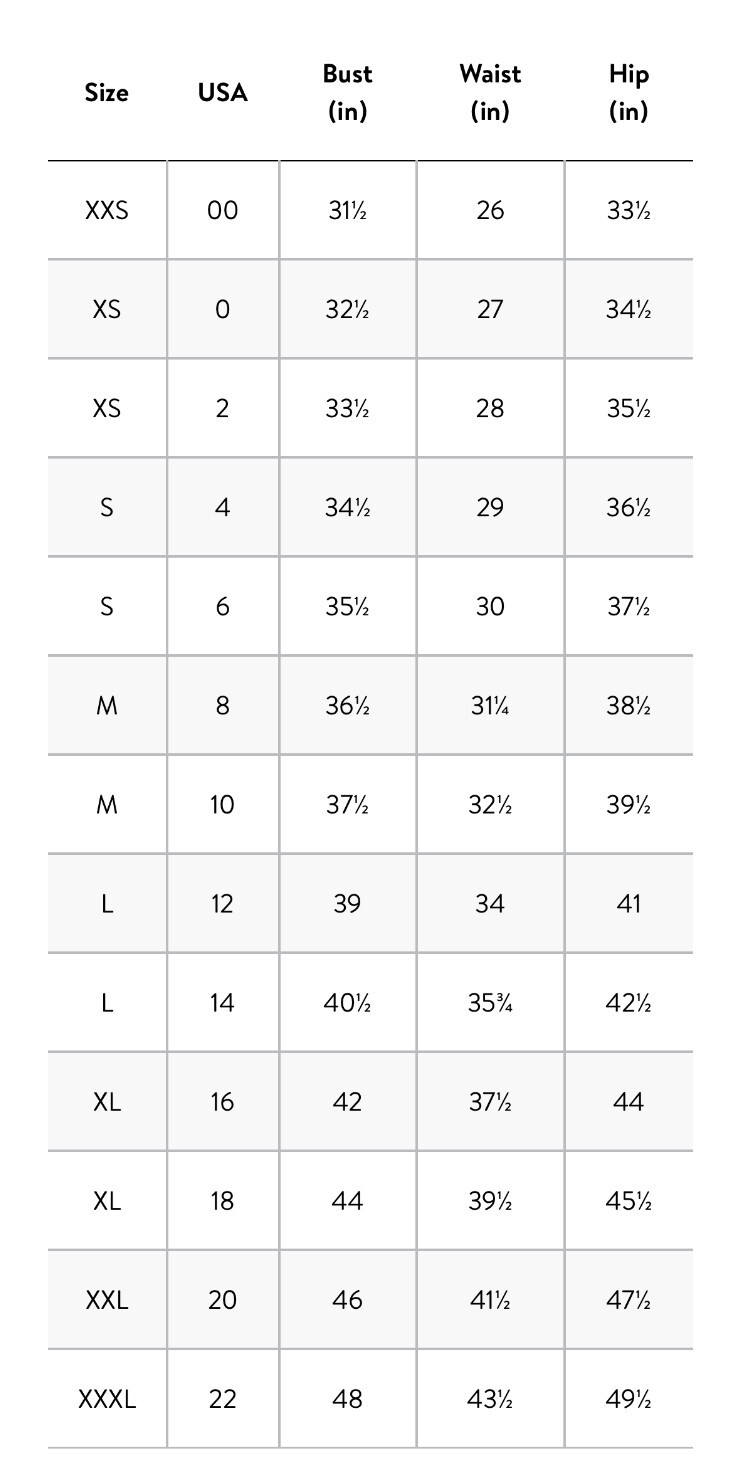
Task: Select the bust value 48 cell
Action: tap(347, 1398)
